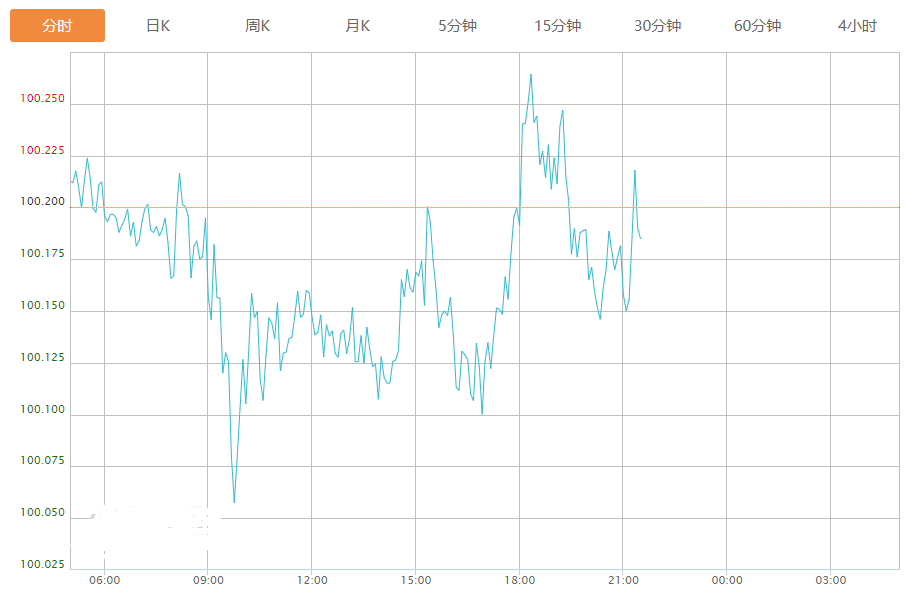The width and height of the screenshot is (907, 591).
Task: Click the 09:00 time axis label
Action: click(208, 580)
